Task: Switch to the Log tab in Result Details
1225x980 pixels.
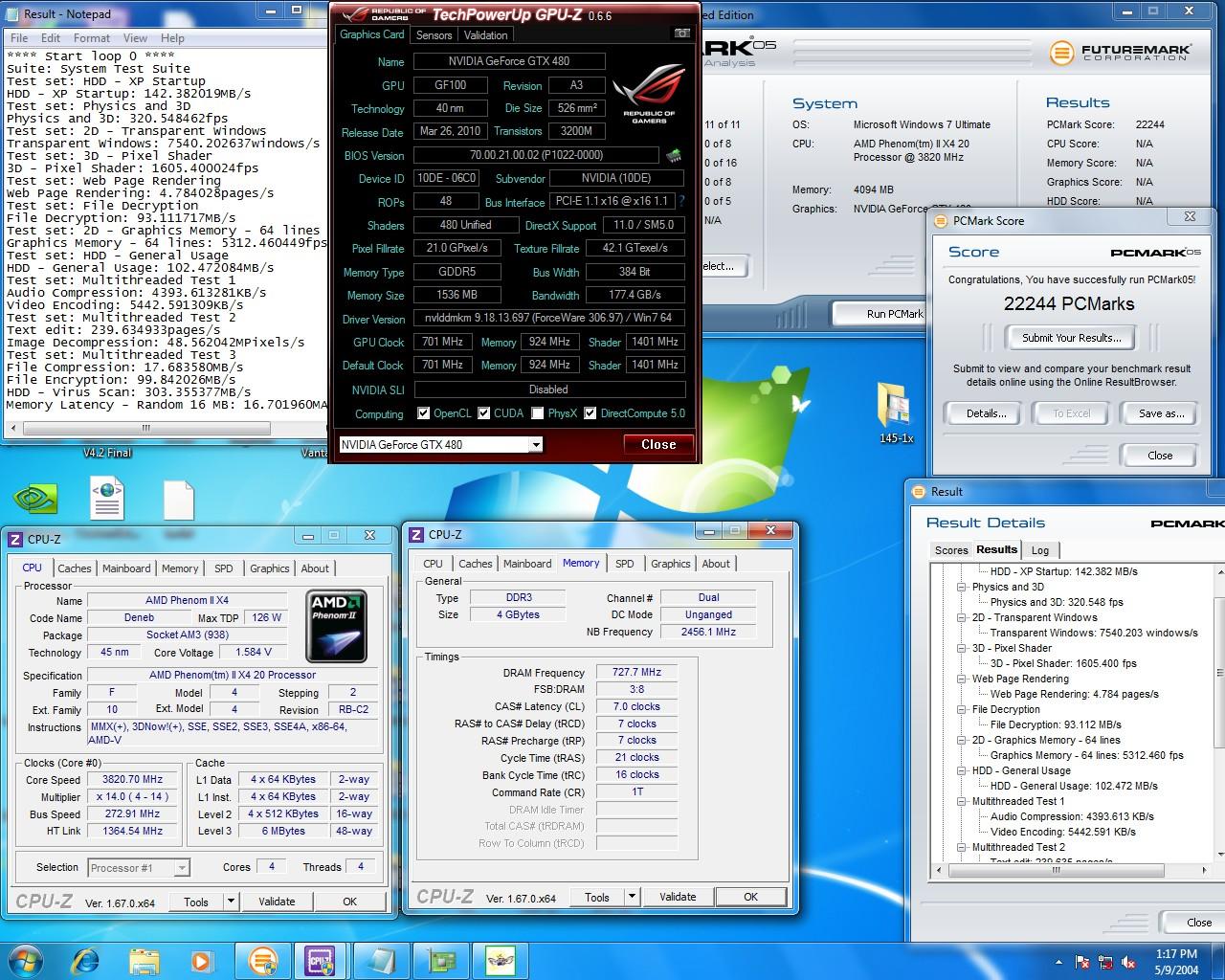Action: click(1040, 550)
